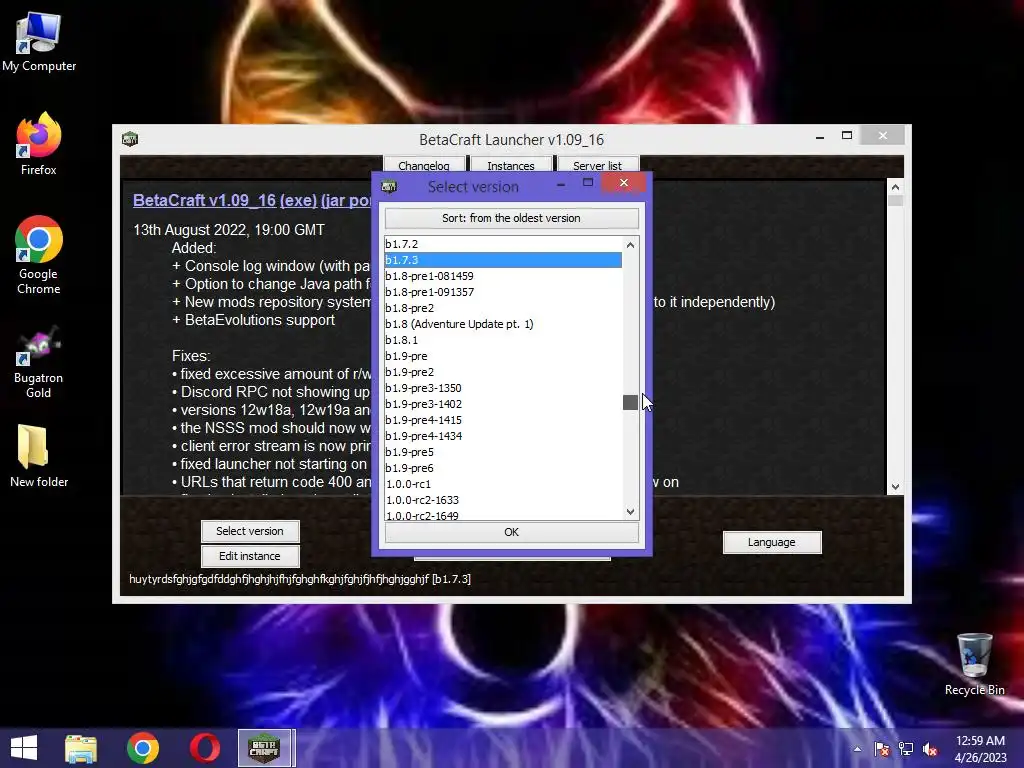Select version b1.7.2 in list
The image size is (1024, 768).
(x=503, y=244)
